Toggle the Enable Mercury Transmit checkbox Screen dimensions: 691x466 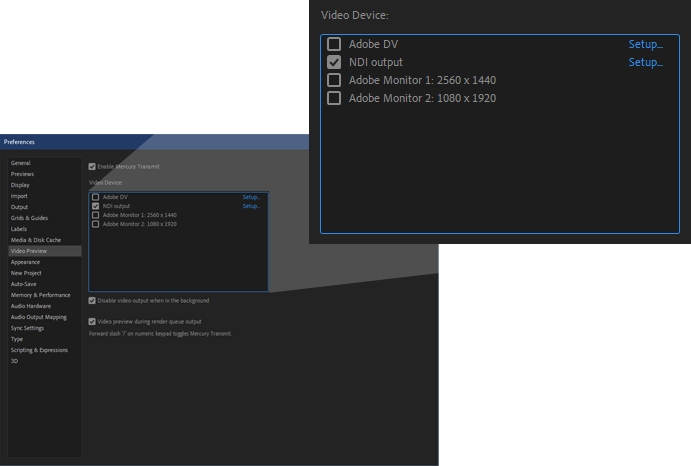click(x=92, y=166)
